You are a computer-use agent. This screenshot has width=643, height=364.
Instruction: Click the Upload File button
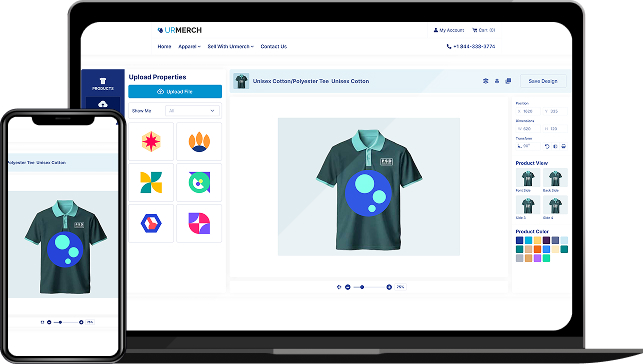point(175,91)
